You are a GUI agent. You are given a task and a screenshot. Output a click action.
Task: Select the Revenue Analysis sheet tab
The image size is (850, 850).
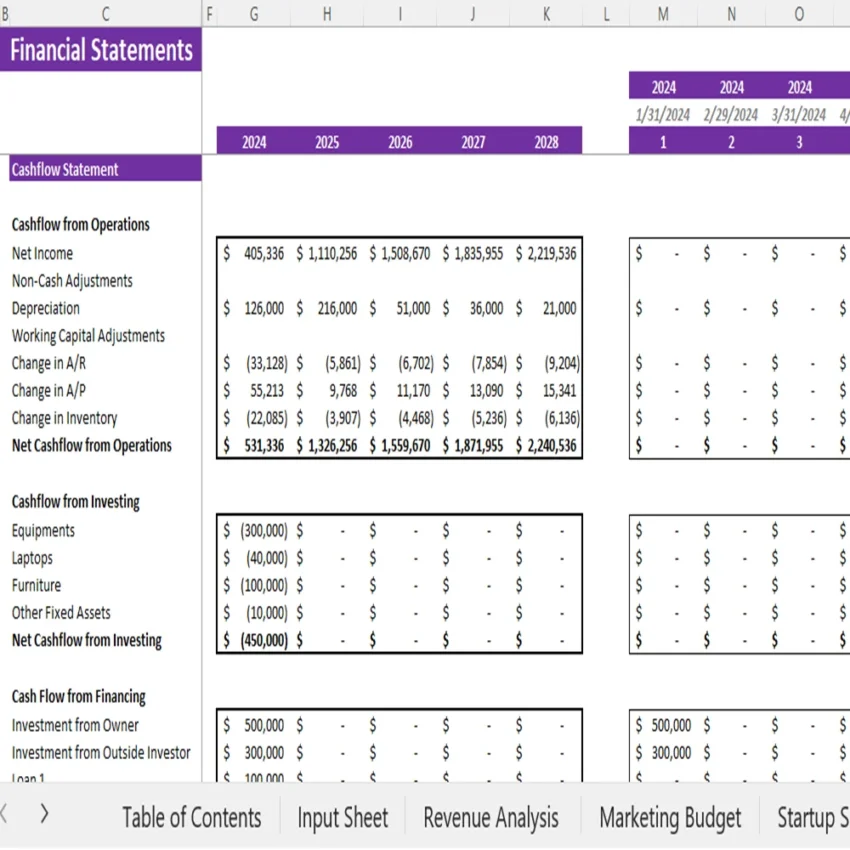click(x=490, y=817)
